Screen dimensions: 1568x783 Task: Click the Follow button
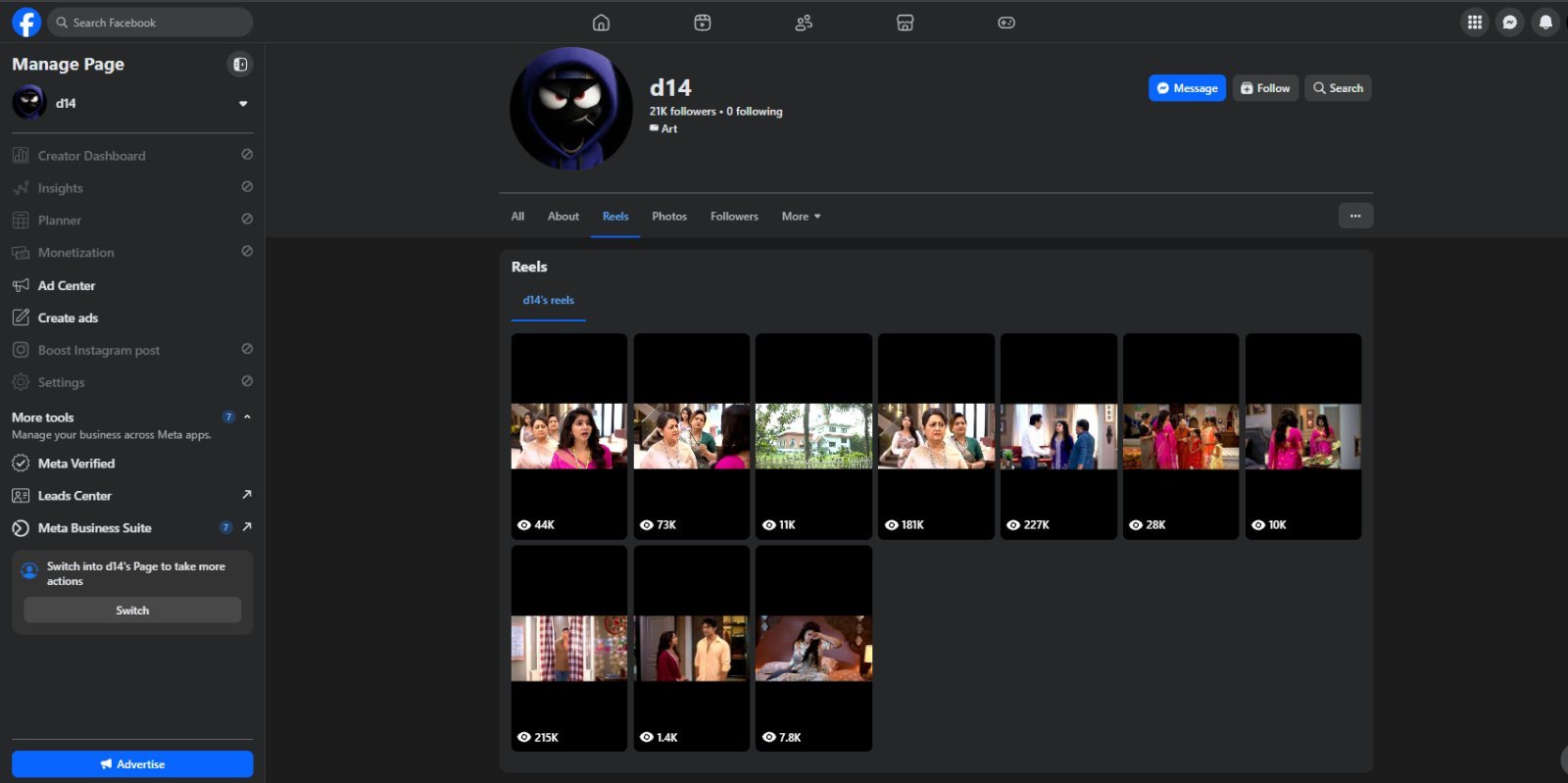(x=1265, y=88)
